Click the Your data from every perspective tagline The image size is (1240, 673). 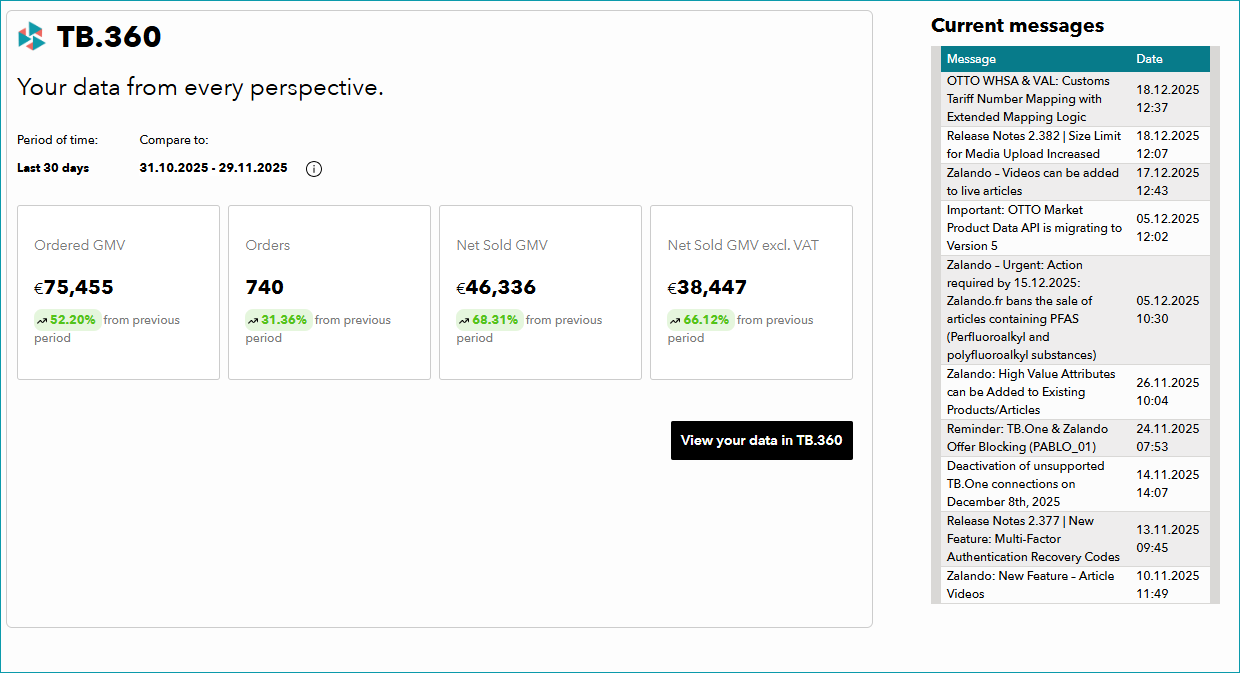[x=200, y=88]
